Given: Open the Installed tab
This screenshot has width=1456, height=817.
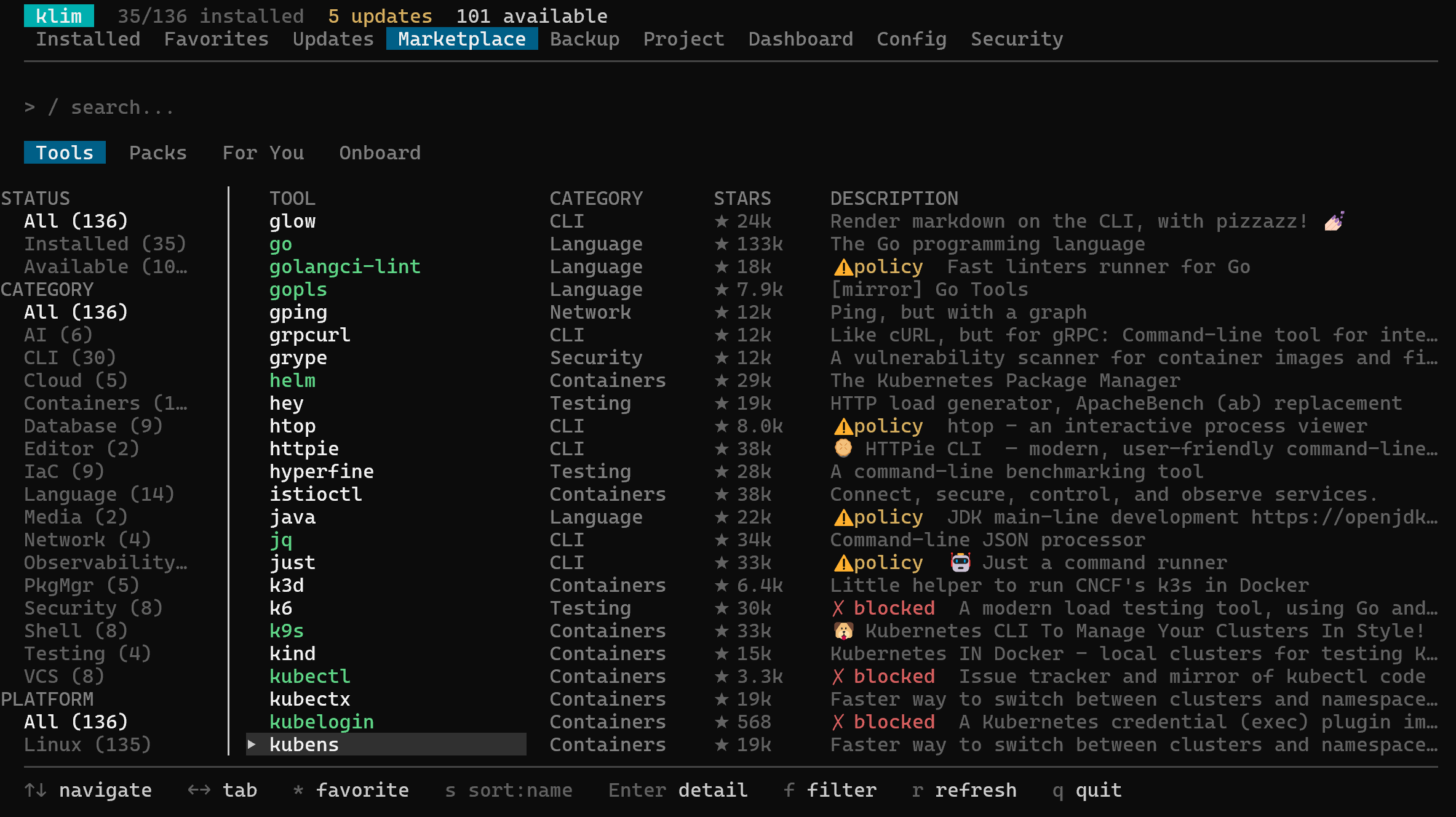Looking at the screenshot, I should click(x=88, y=39).
